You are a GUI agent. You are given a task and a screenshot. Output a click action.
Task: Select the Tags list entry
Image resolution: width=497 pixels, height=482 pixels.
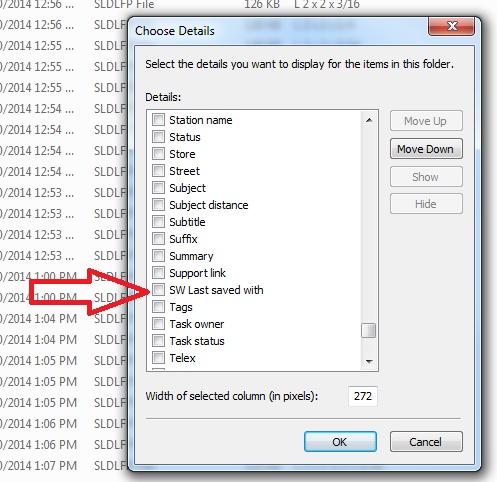tap(181, 307)
